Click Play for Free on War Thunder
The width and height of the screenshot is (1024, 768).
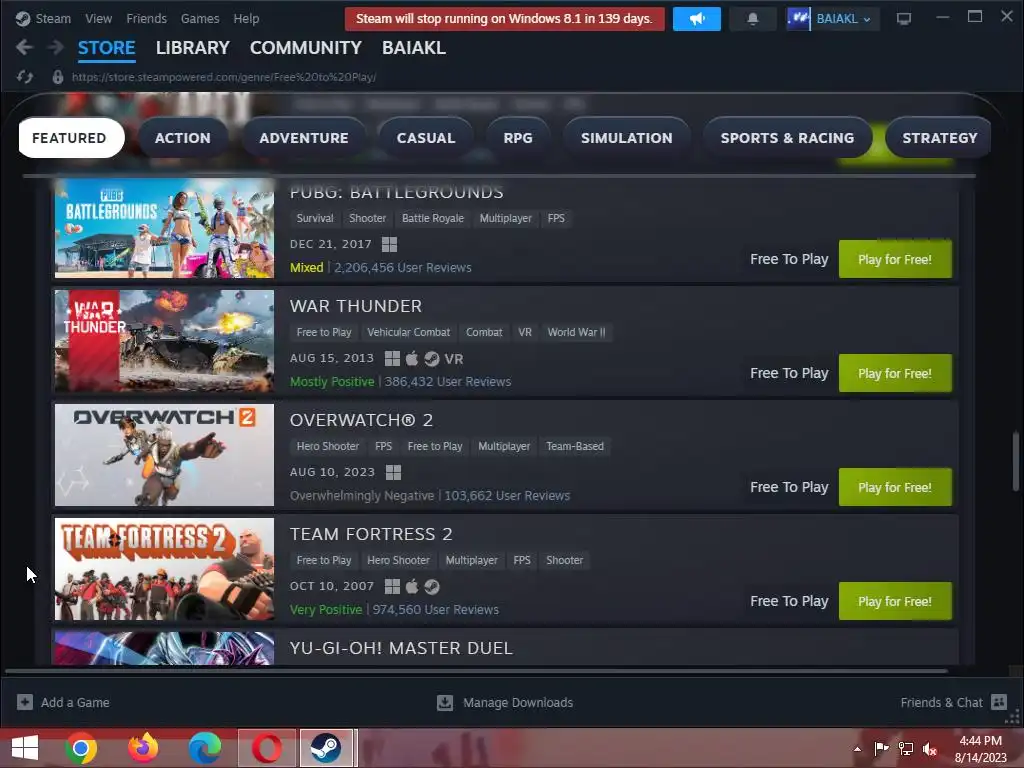[x=895, y=374]
